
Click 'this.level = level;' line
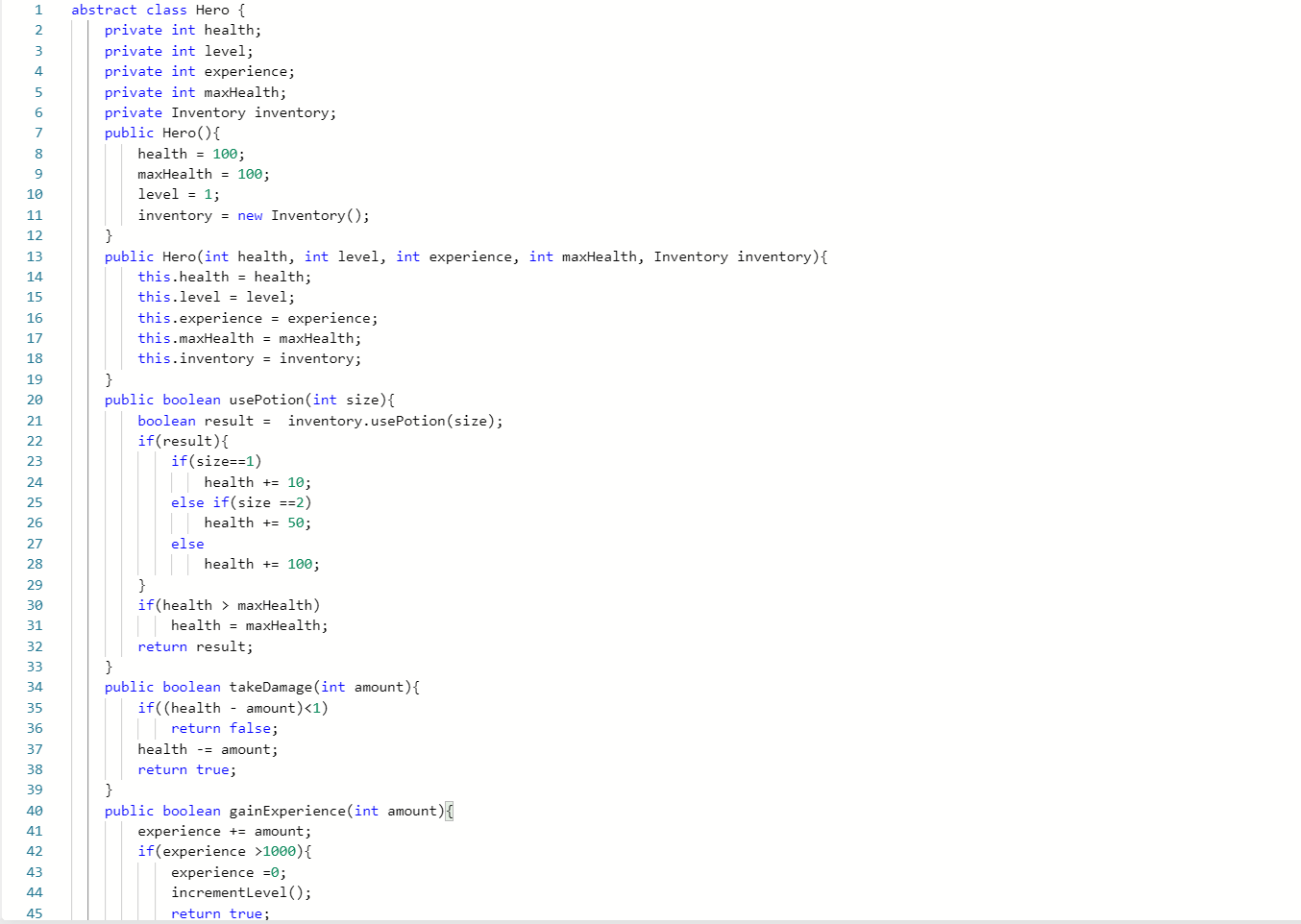(x=216, y=297)
